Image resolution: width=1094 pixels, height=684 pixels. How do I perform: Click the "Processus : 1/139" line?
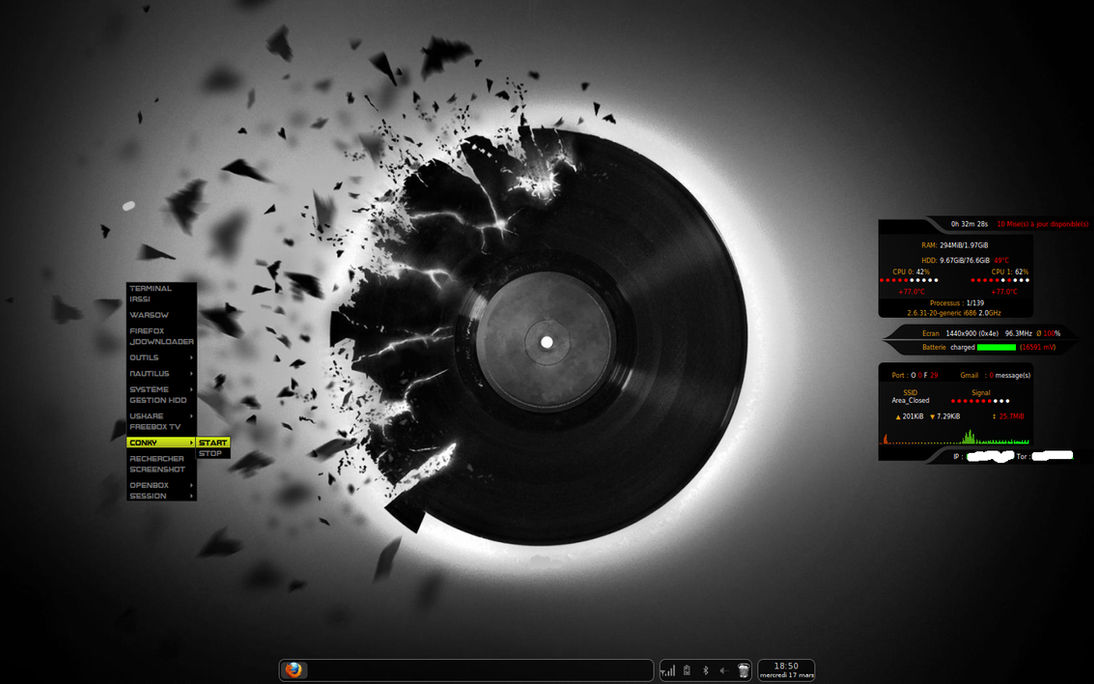[957, 303]
